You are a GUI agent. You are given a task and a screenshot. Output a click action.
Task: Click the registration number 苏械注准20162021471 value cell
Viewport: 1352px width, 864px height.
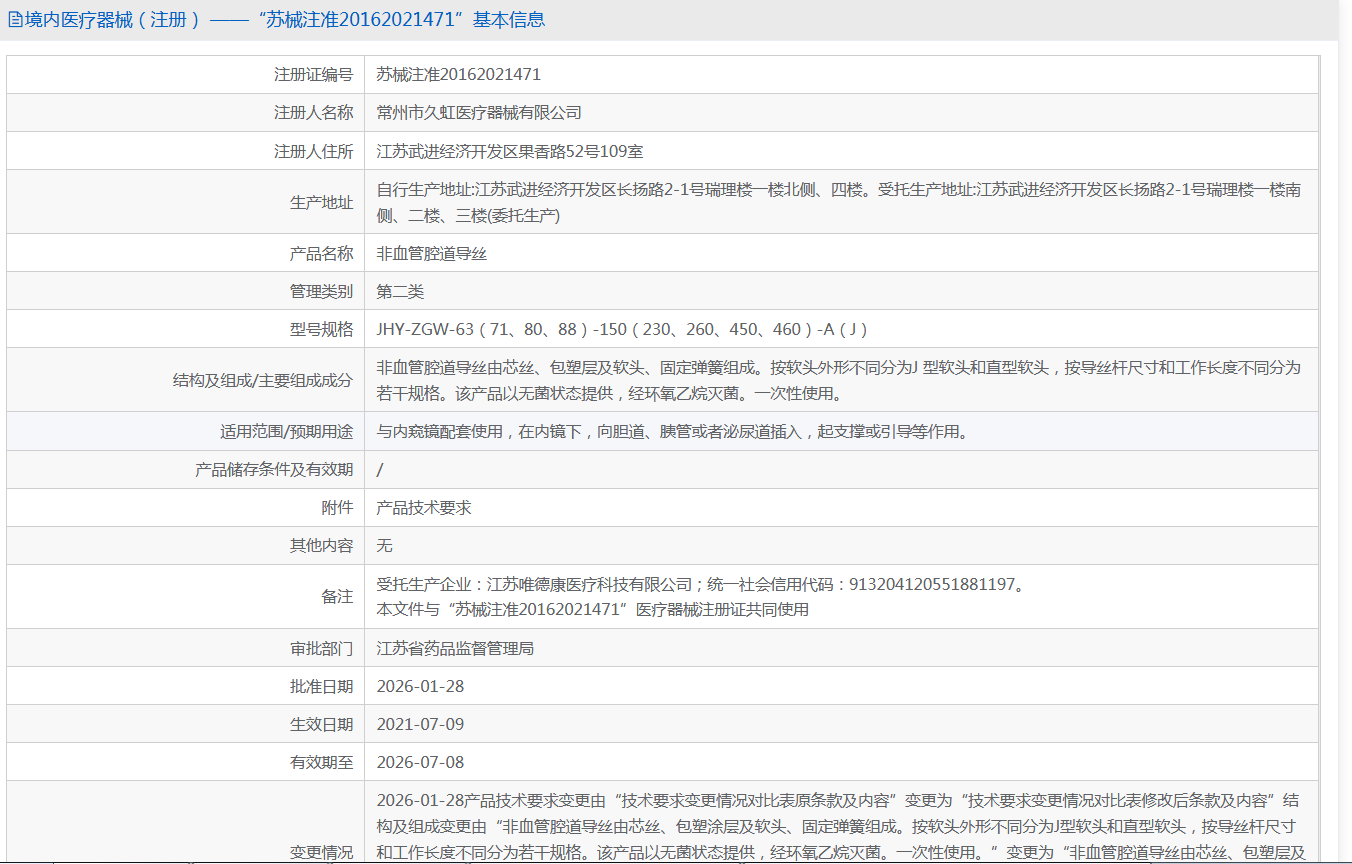842,75
